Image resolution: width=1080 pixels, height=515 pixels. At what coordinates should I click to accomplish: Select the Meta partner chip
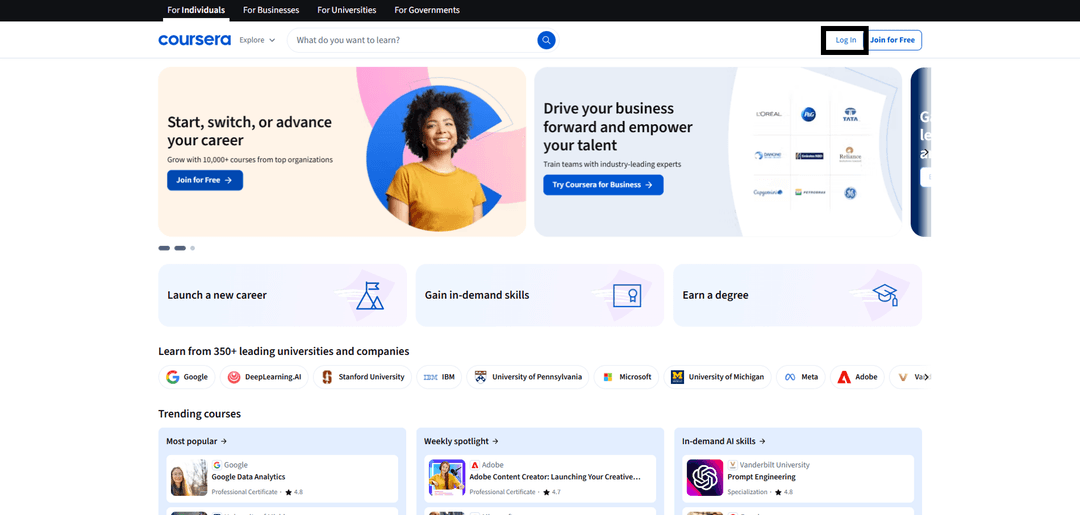[800, 377]
